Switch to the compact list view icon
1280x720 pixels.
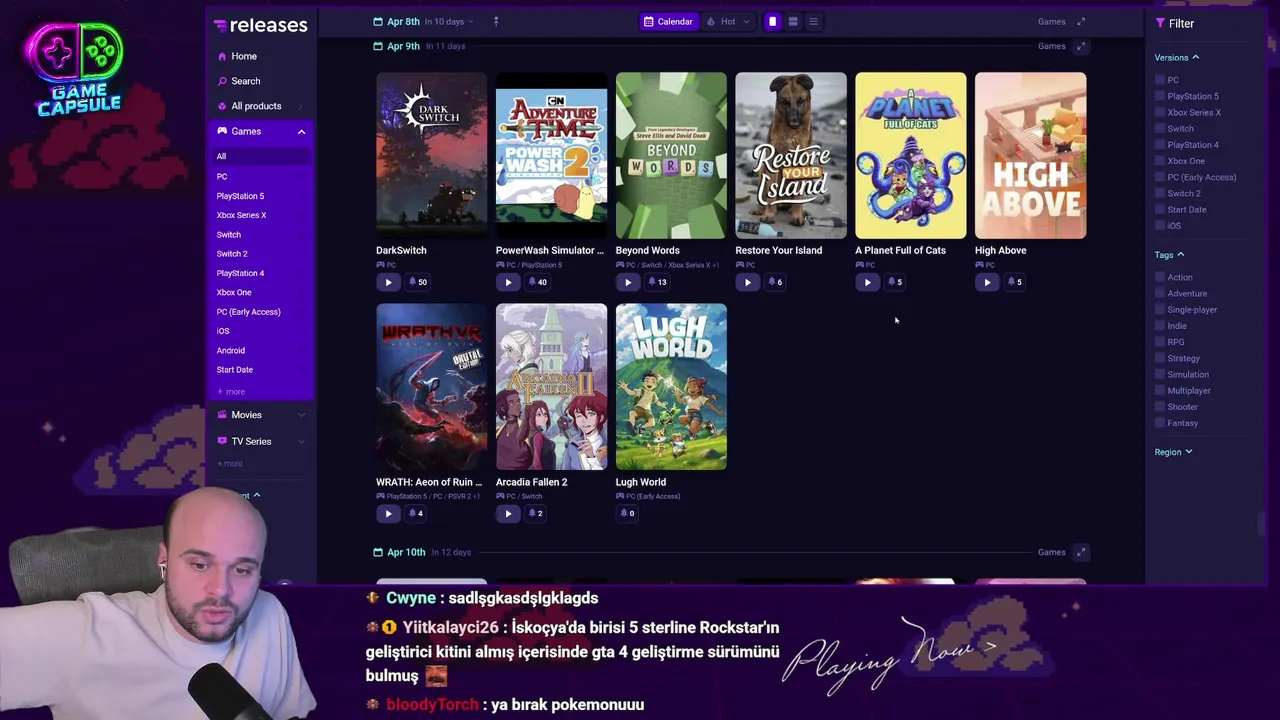813,21
